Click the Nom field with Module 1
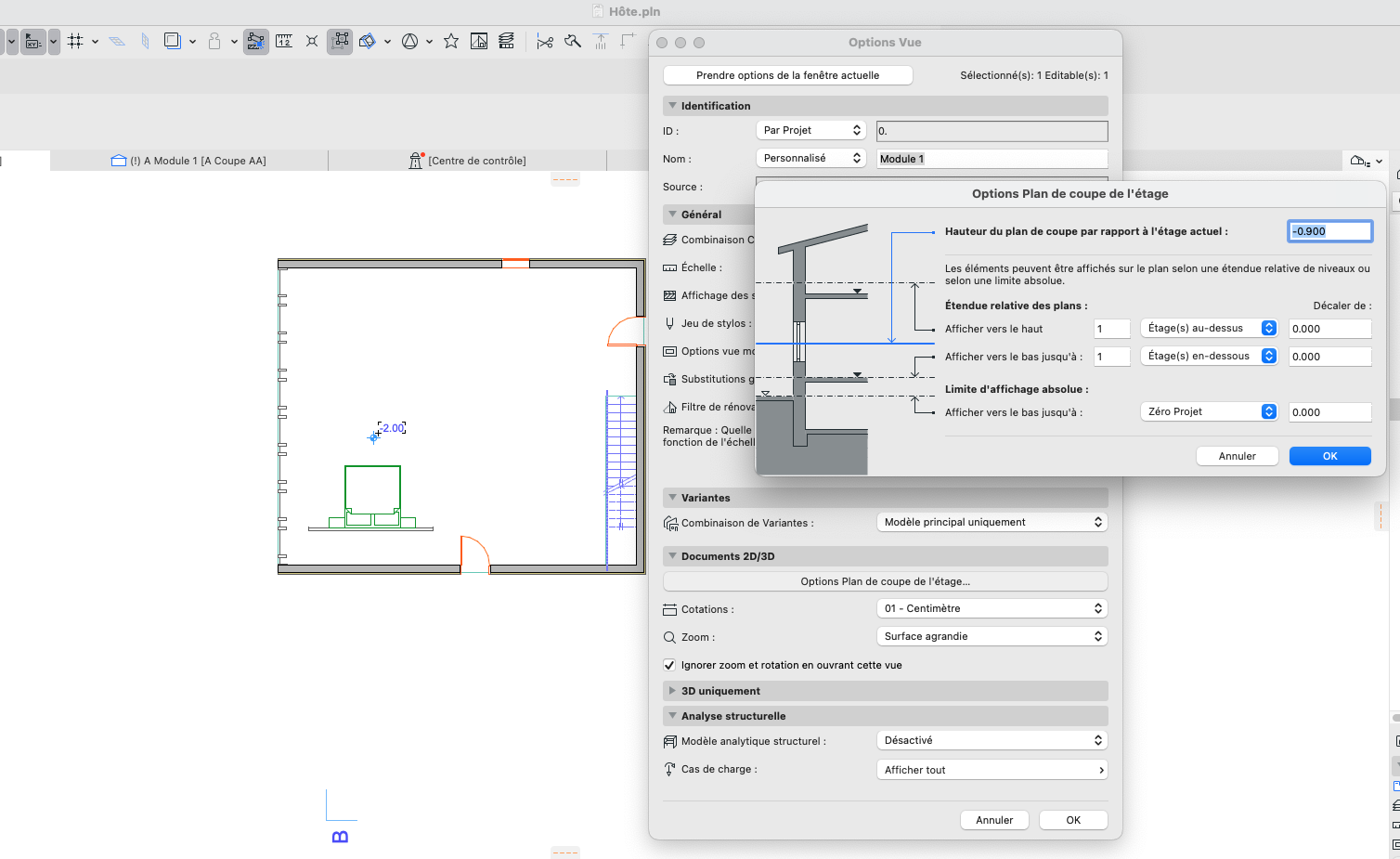This screenshot has height=859, width=1400. click(x=992, y=159)
